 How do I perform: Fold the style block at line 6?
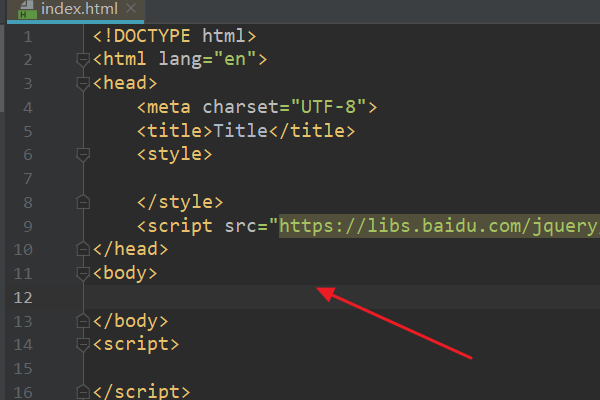point(83,155)
